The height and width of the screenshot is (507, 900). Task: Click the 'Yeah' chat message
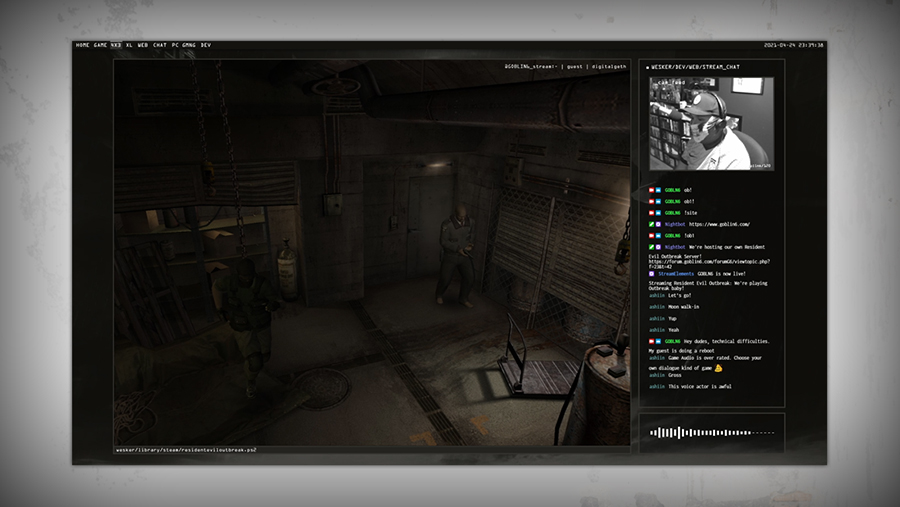point(674,330)
